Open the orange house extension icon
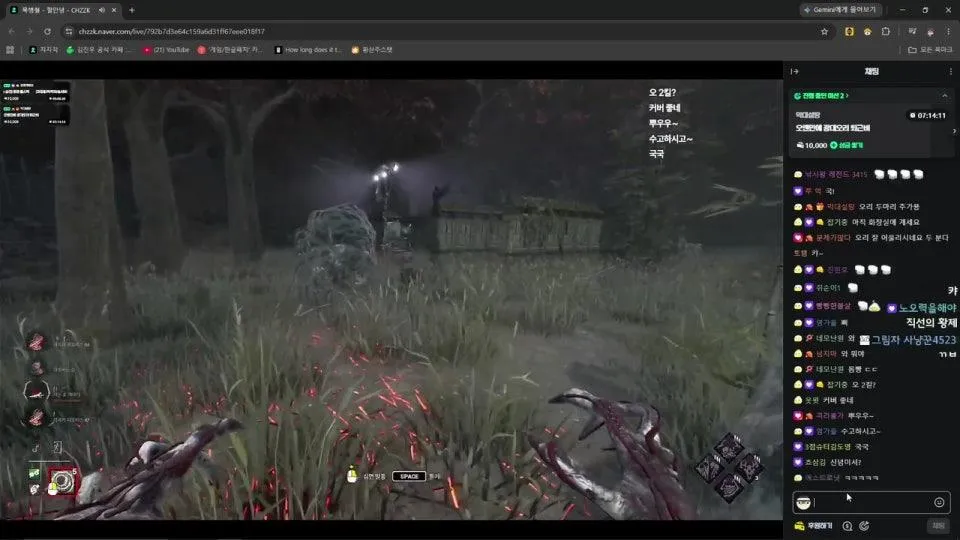 868,31
